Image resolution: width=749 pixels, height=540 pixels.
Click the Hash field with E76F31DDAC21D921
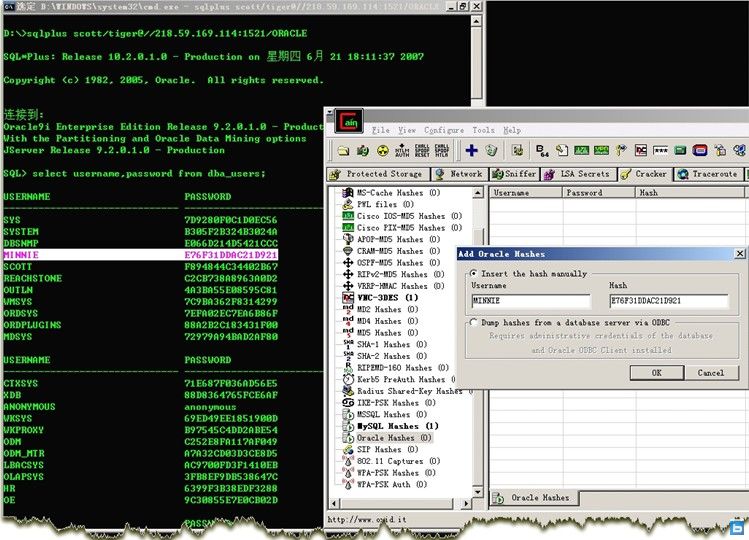[669, 301]
